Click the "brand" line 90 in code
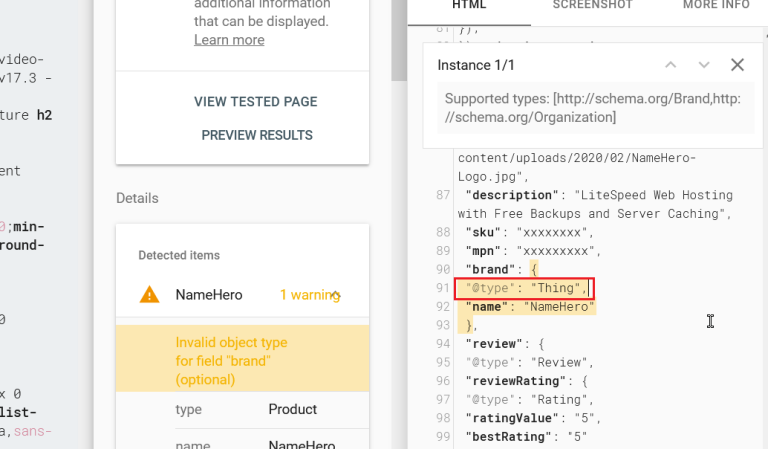 pyautogui.click(x=502, y=269)
